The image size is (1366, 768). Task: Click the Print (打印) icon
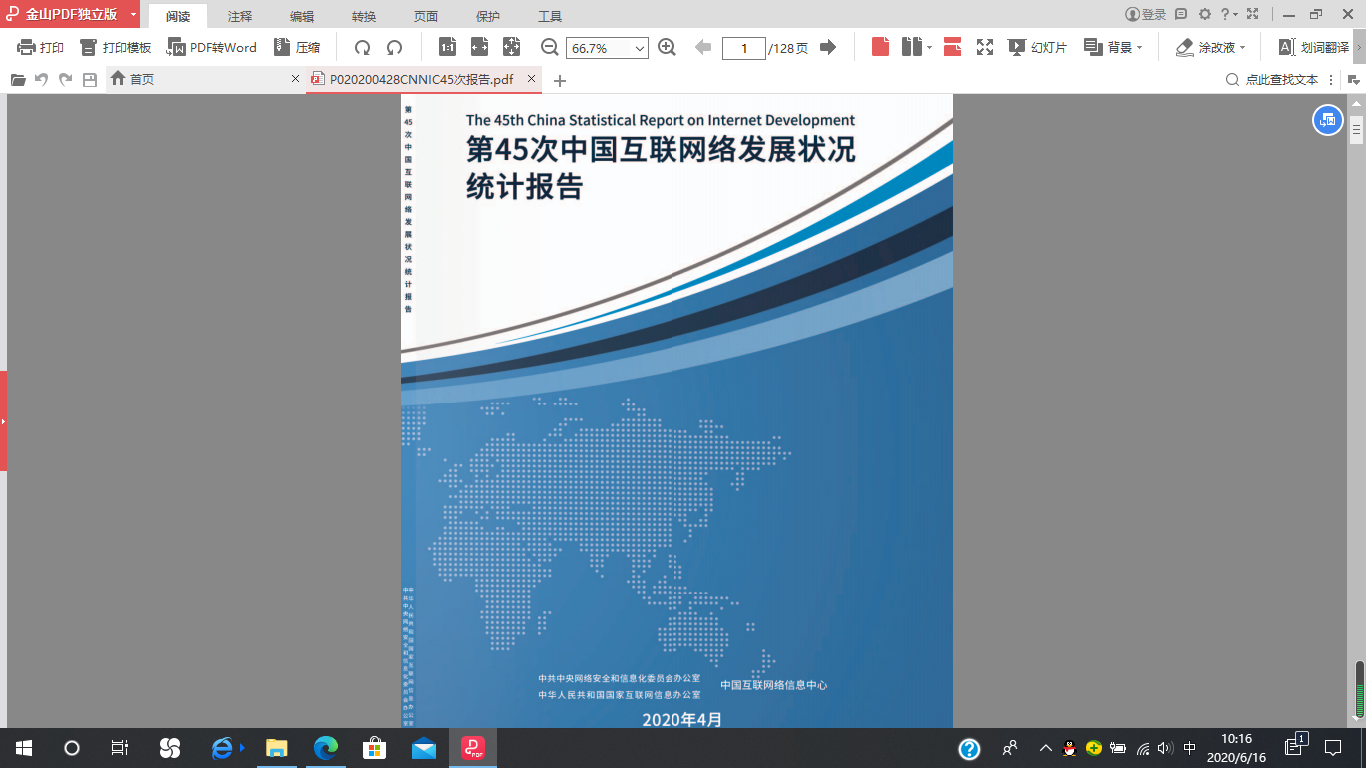coord(40,48)
